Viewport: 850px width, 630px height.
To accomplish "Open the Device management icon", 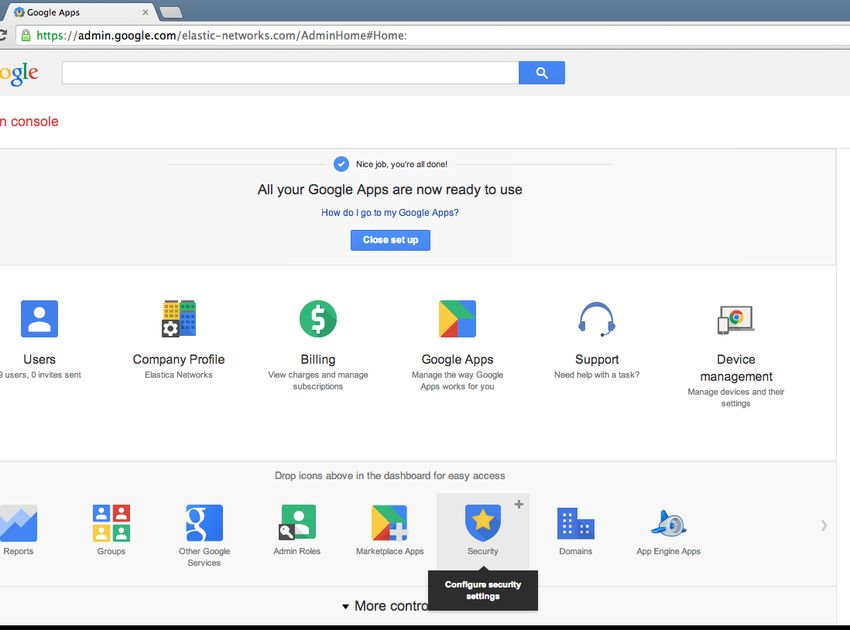I will coord(736,319).
